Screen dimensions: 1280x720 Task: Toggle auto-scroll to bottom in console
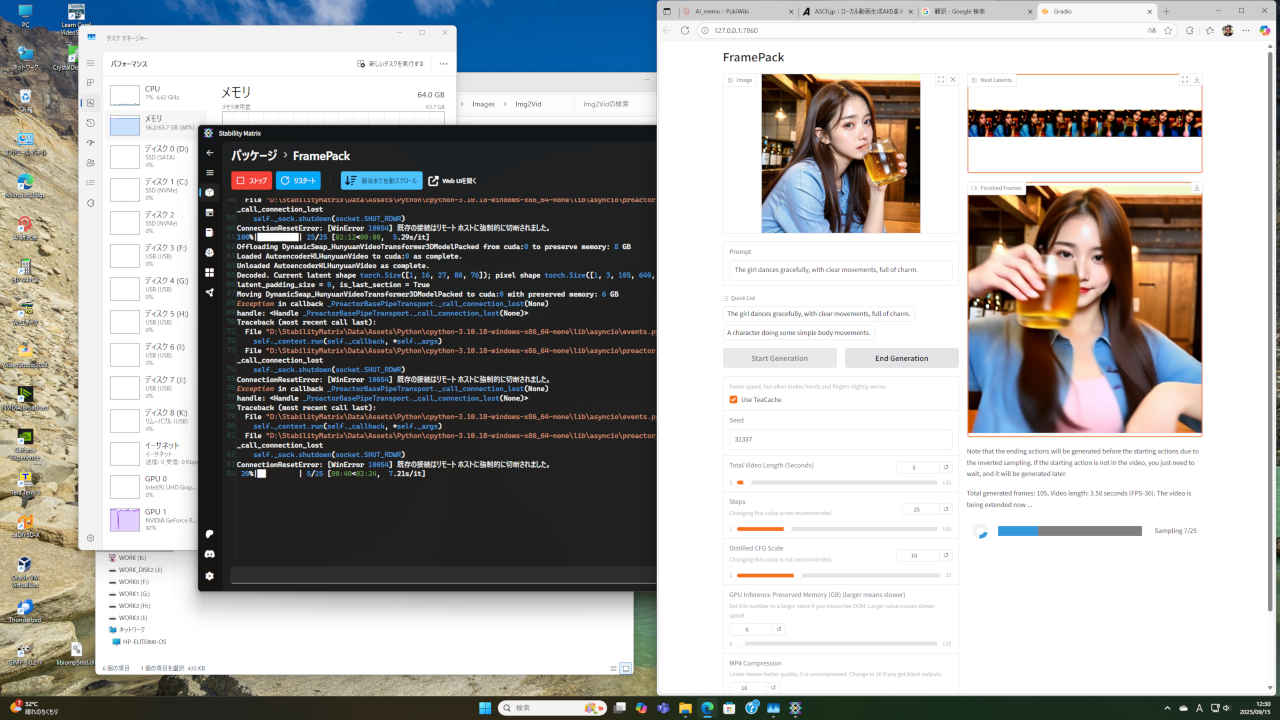(x=381, y=181)
